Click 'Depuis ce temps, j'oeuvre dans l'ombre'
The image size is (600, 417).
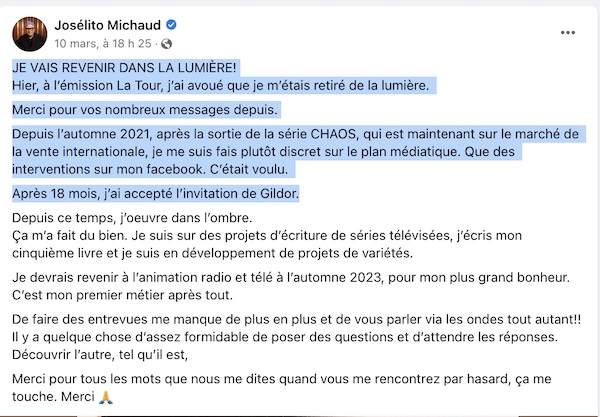pyautogui.click(x=132, y=218)
